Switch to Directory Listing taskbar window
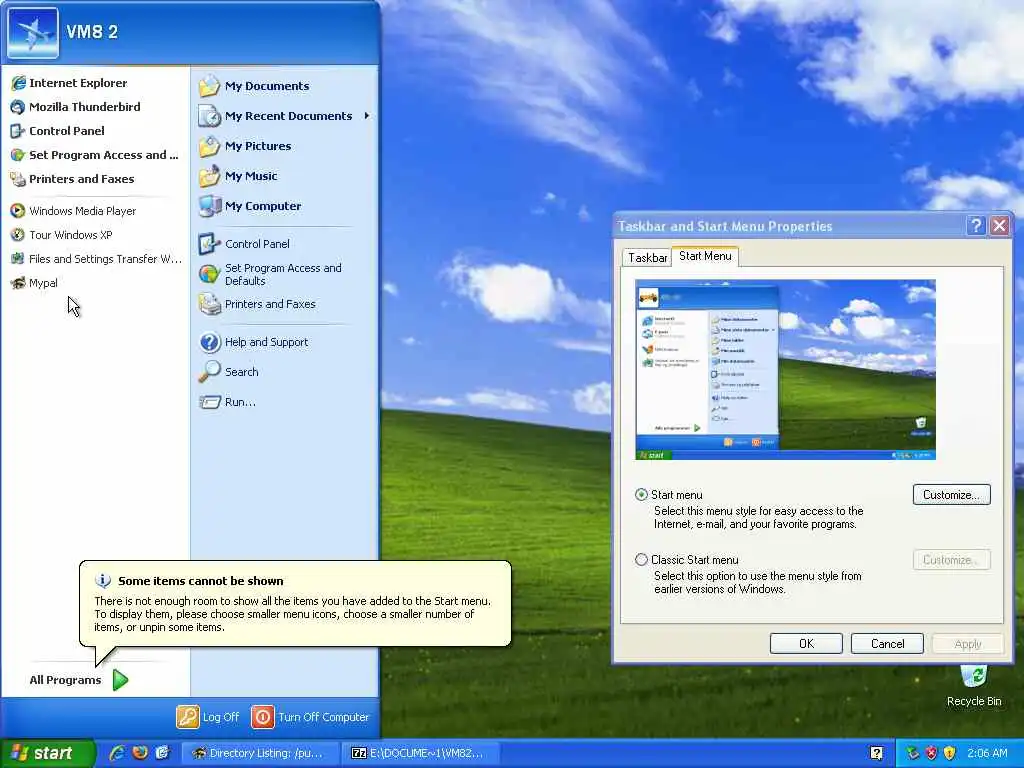This screenshot has height=768, width=1024. pos(259,753)
